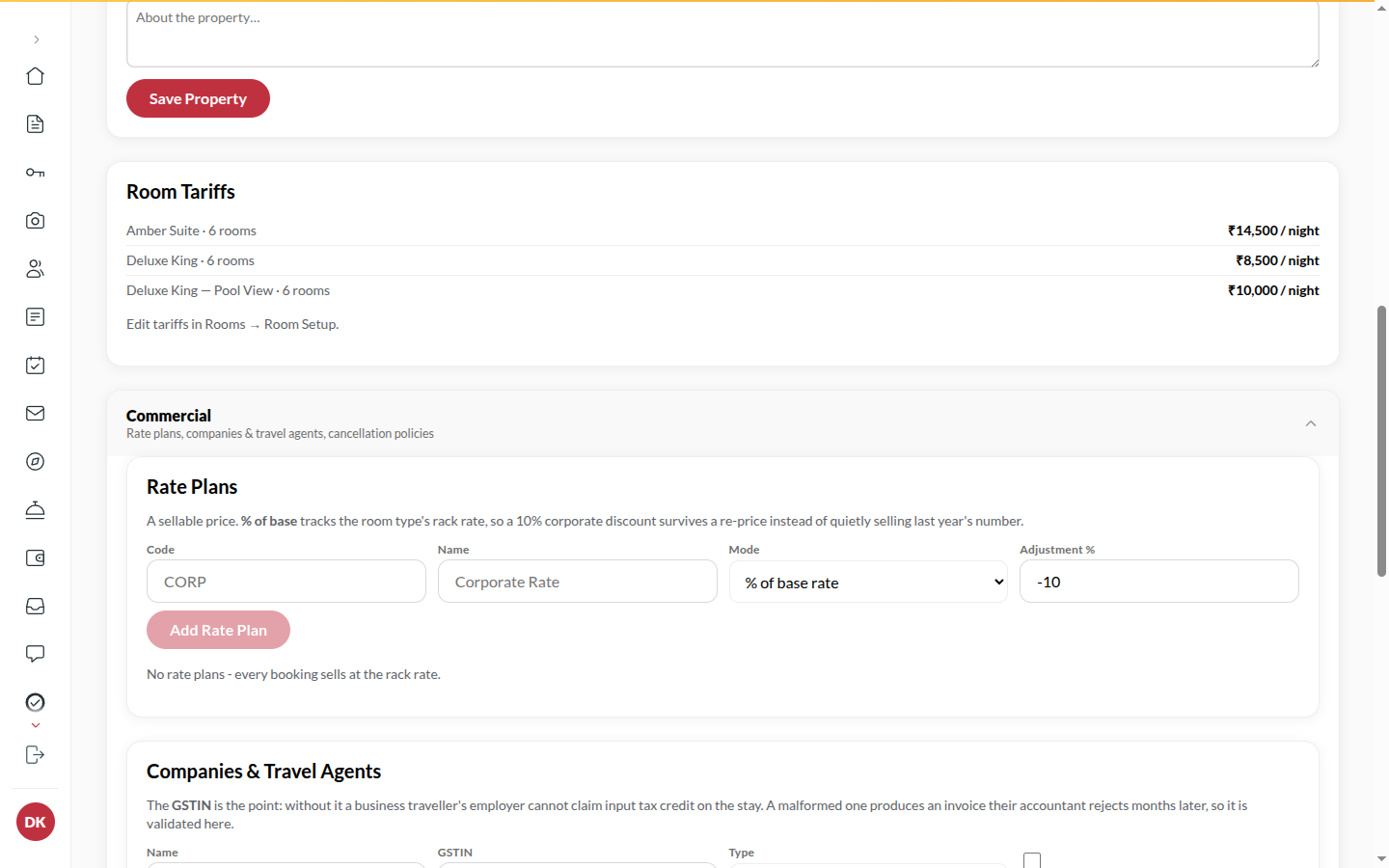1389x868 pixels.
Task: Open the concierge bell icon in sidebar
Action: pos(36,510)
